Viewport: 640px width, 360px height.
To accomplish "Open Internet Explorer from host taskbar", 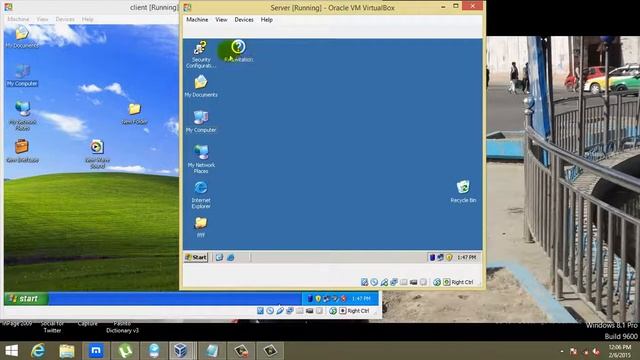I will point(38,351).
